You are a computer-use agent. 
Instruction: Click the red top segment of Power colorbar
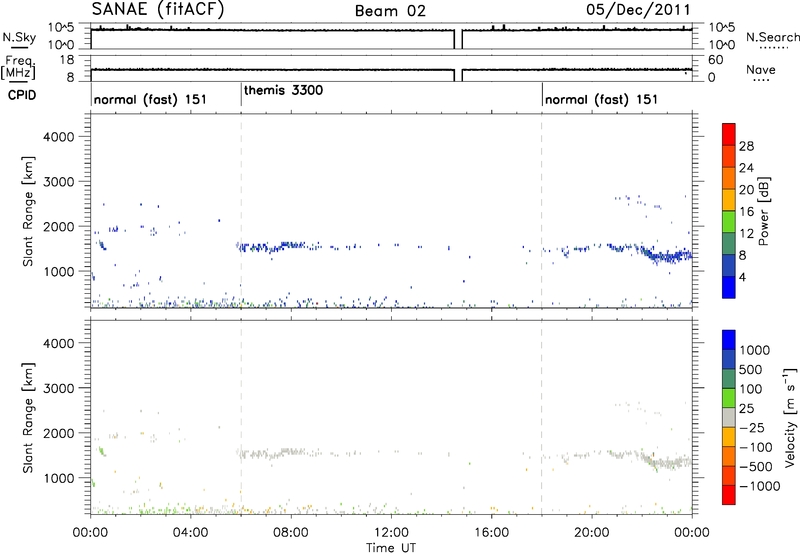pos(729,134)
